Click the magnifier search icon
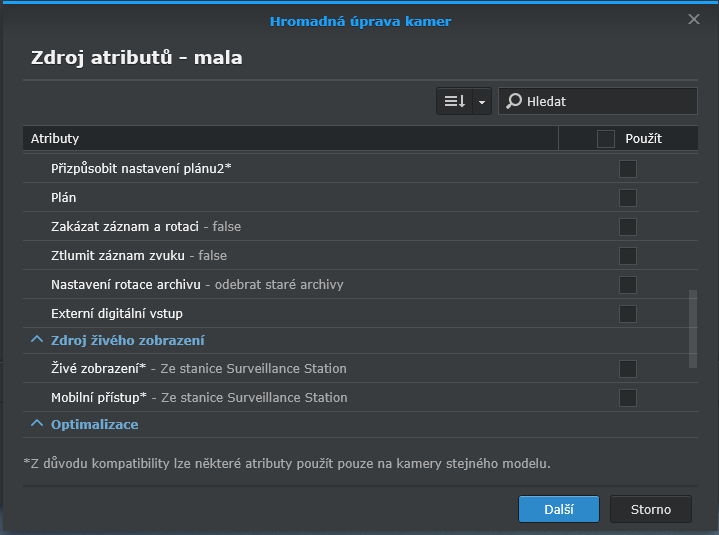 pyautogui.click(x=514, y=101)
